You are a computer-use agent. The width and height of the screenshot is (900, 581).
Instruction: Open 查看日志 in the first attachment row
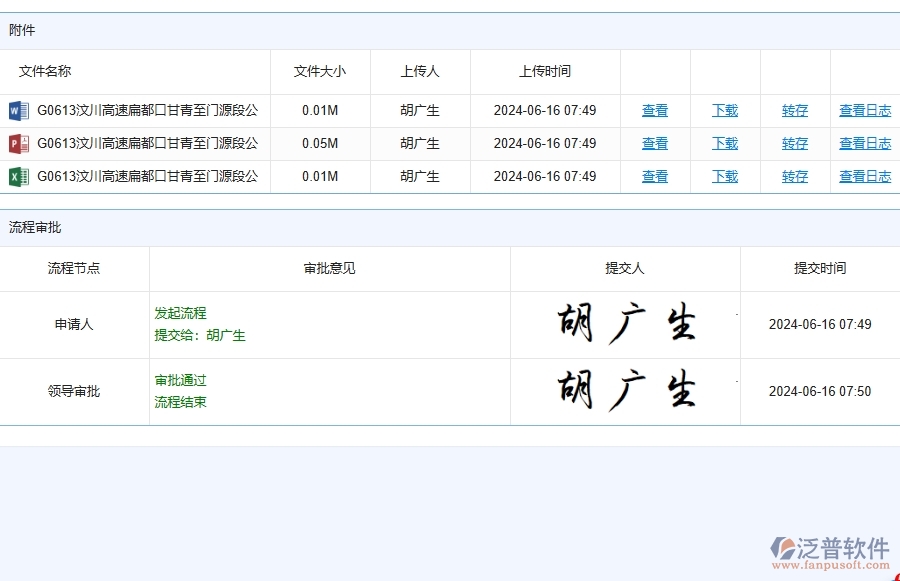tap(864, 110)
